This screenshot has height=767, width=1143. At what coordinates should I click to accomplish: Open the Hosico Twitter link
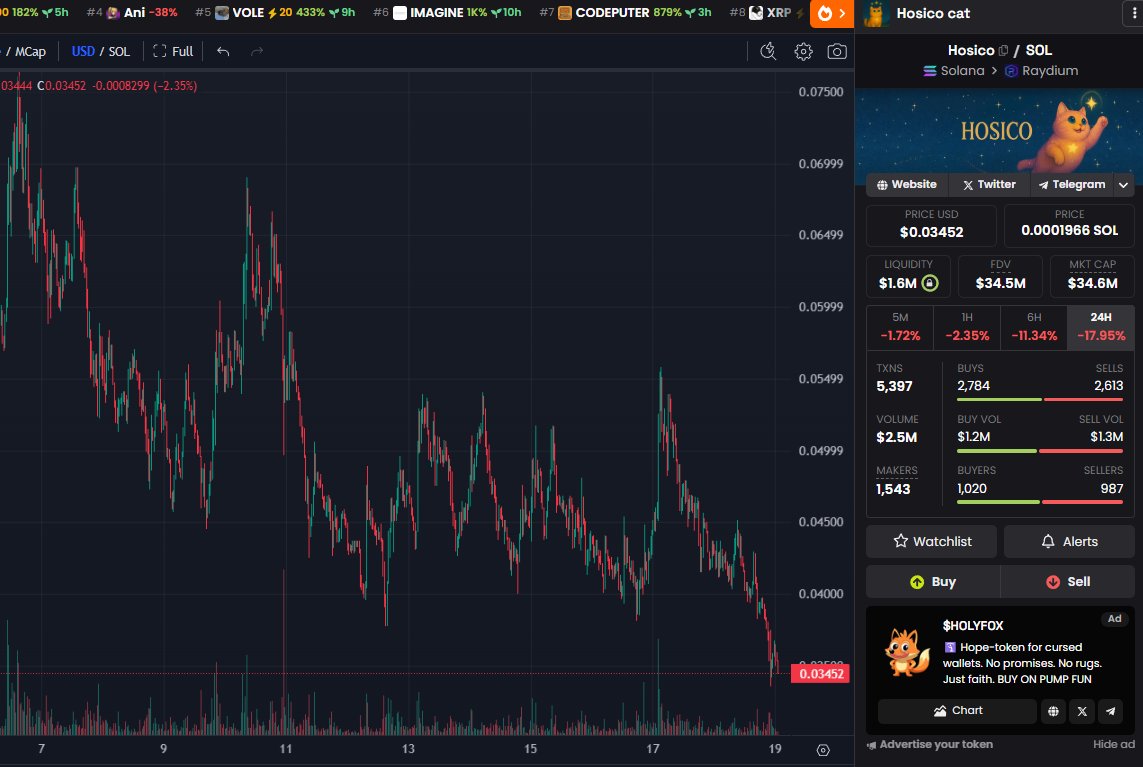pyautogui.click(x=989, y=184)
